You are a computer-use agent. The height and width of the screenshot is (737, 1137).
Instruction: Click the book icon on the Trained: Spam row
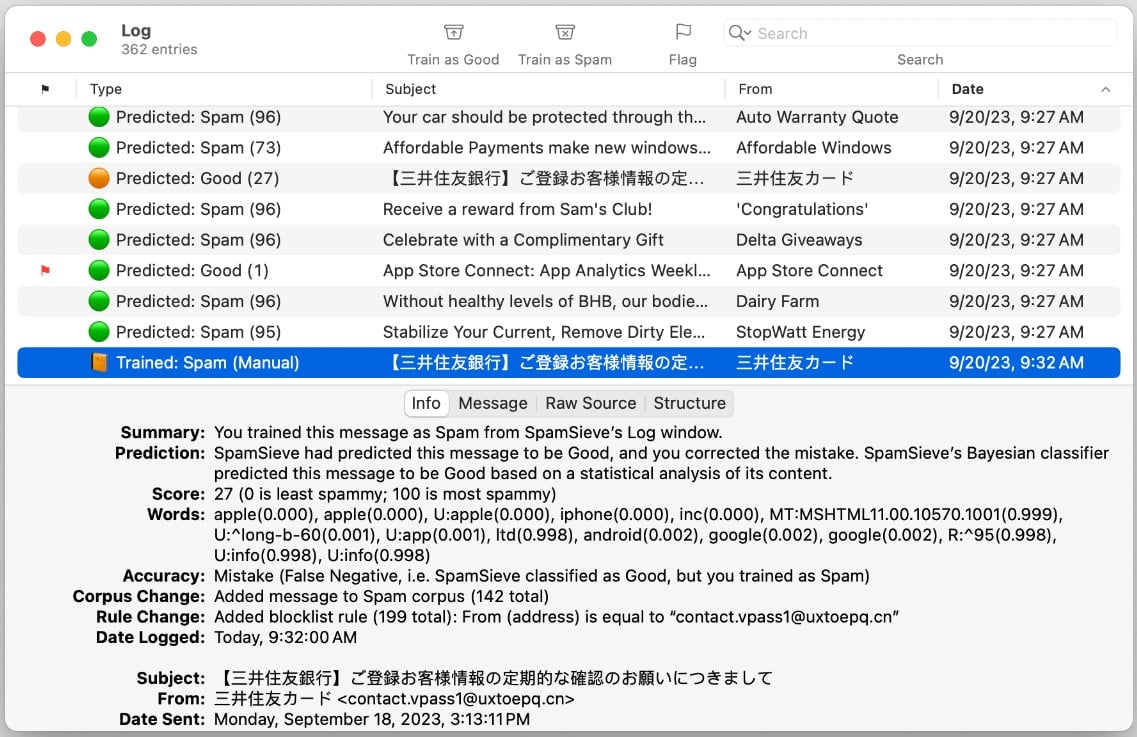pos(99,363)
